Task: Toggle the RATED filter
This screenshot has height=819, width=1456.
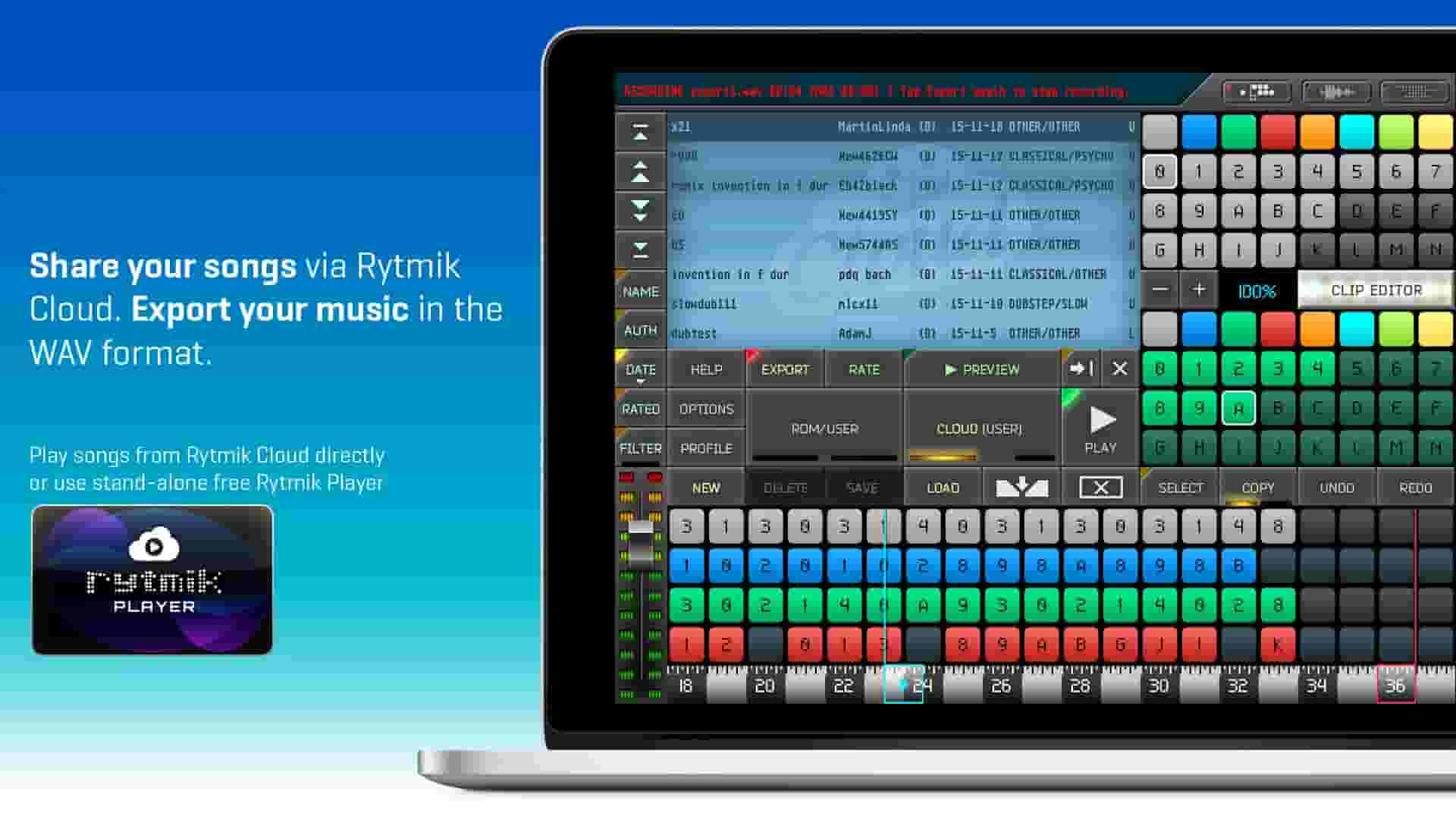Action: (640, 409)
